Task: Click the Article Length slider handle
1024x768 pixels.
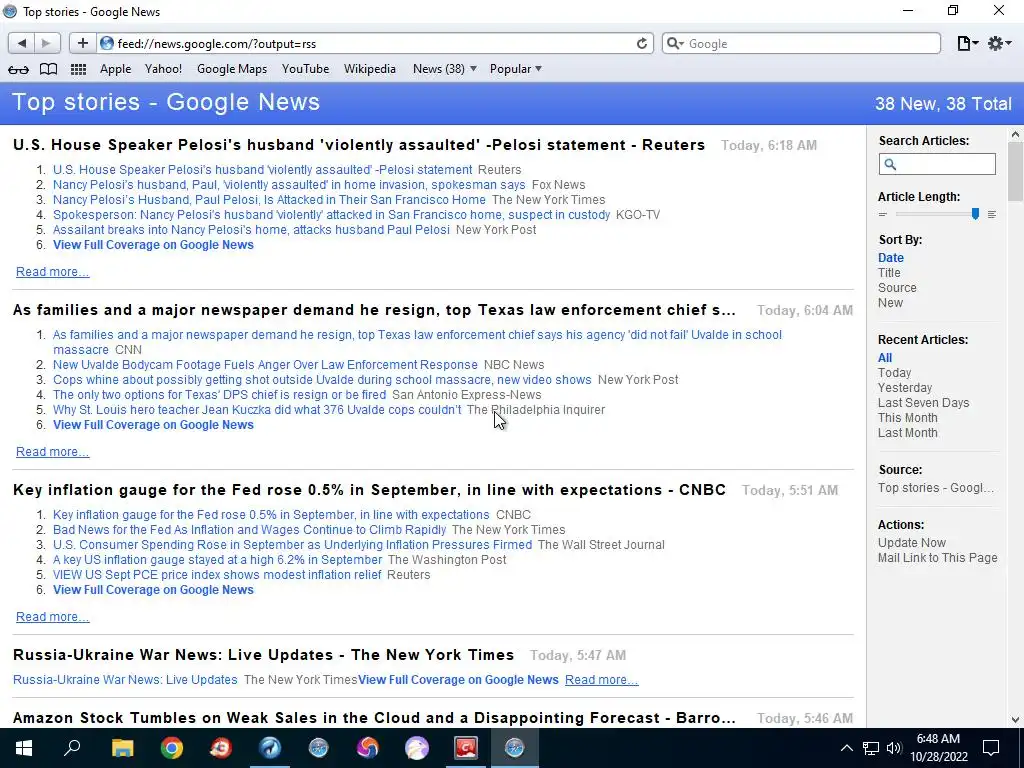Action: click(975, 214)
